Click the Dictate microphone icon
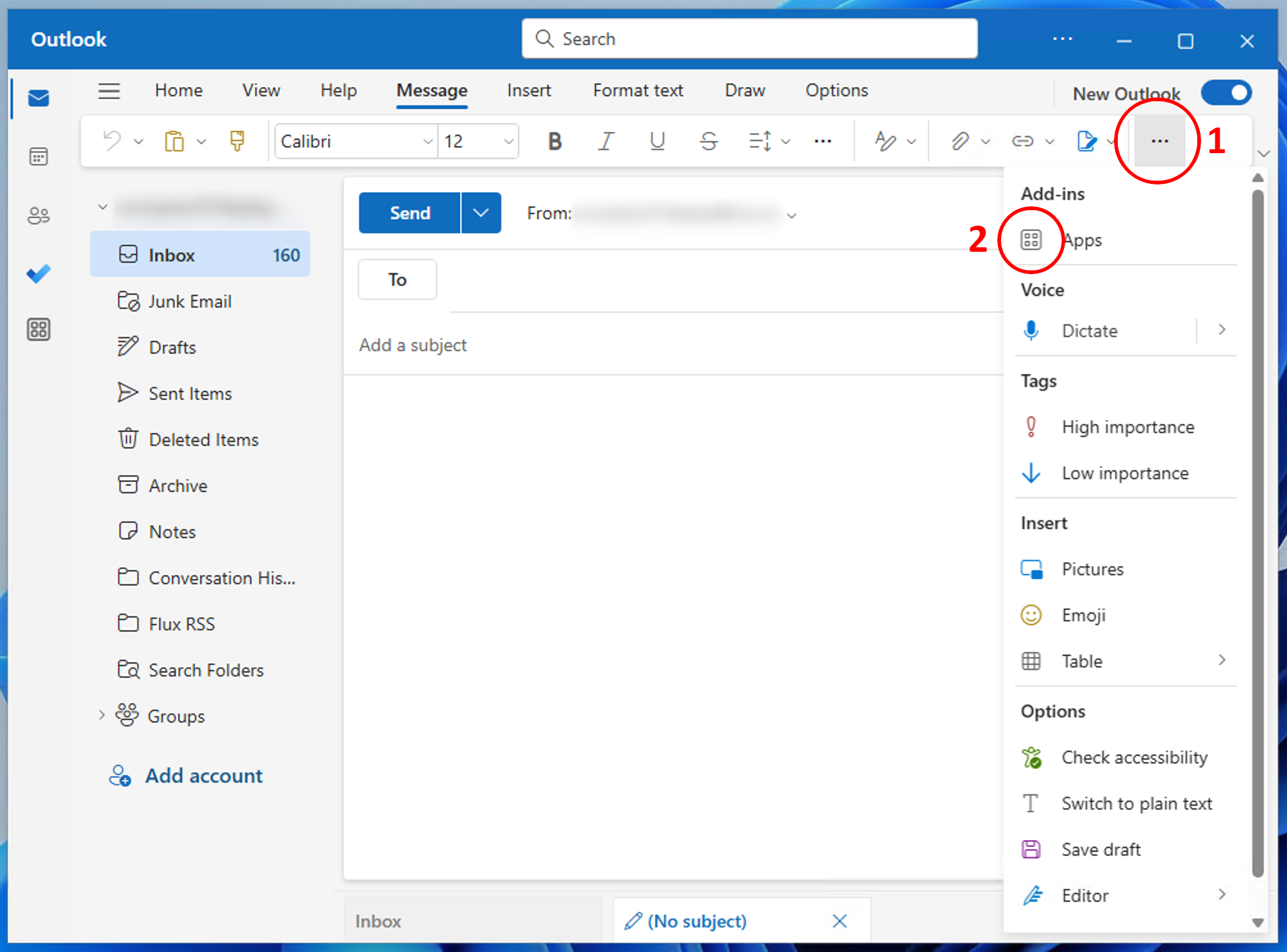 [x=1031, y=331]
